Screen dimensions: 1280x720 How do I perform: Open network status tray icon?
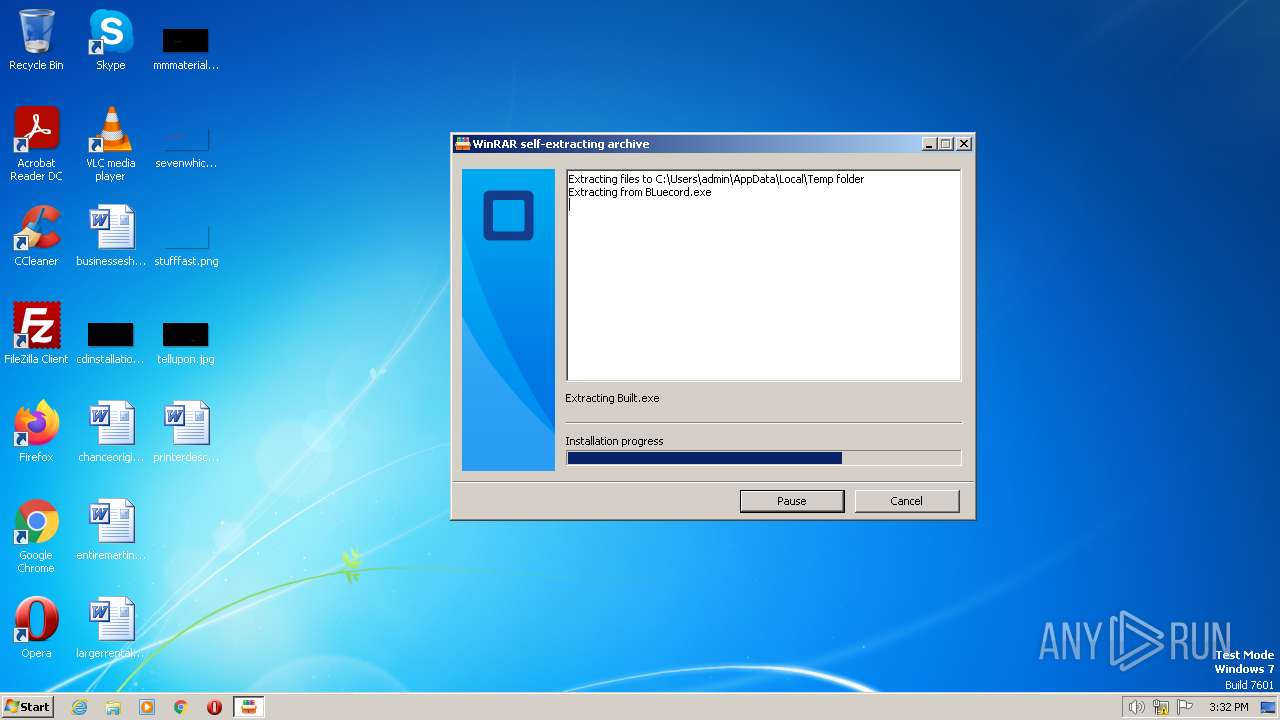pyautogui.click(x=1161, y=707)
